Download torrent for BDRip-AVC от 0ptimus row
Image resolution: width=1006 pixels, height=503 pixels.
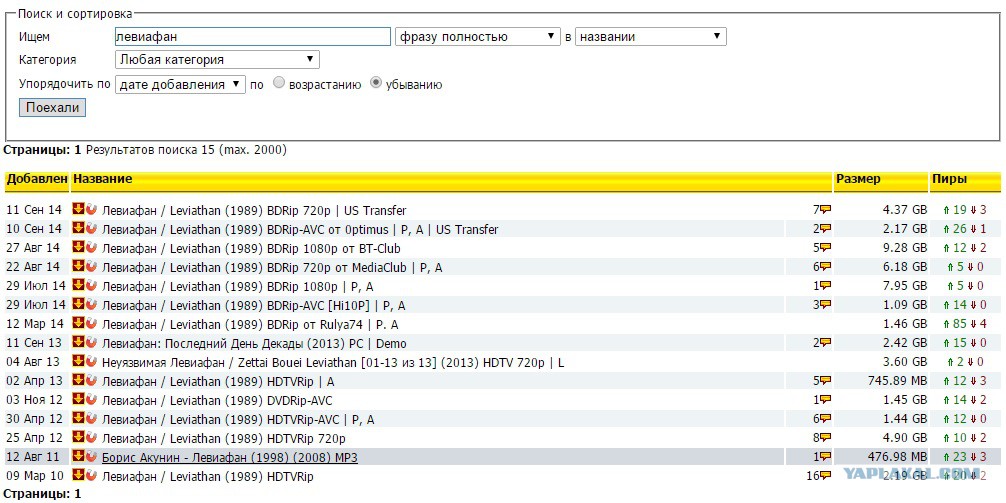(78, 228)
